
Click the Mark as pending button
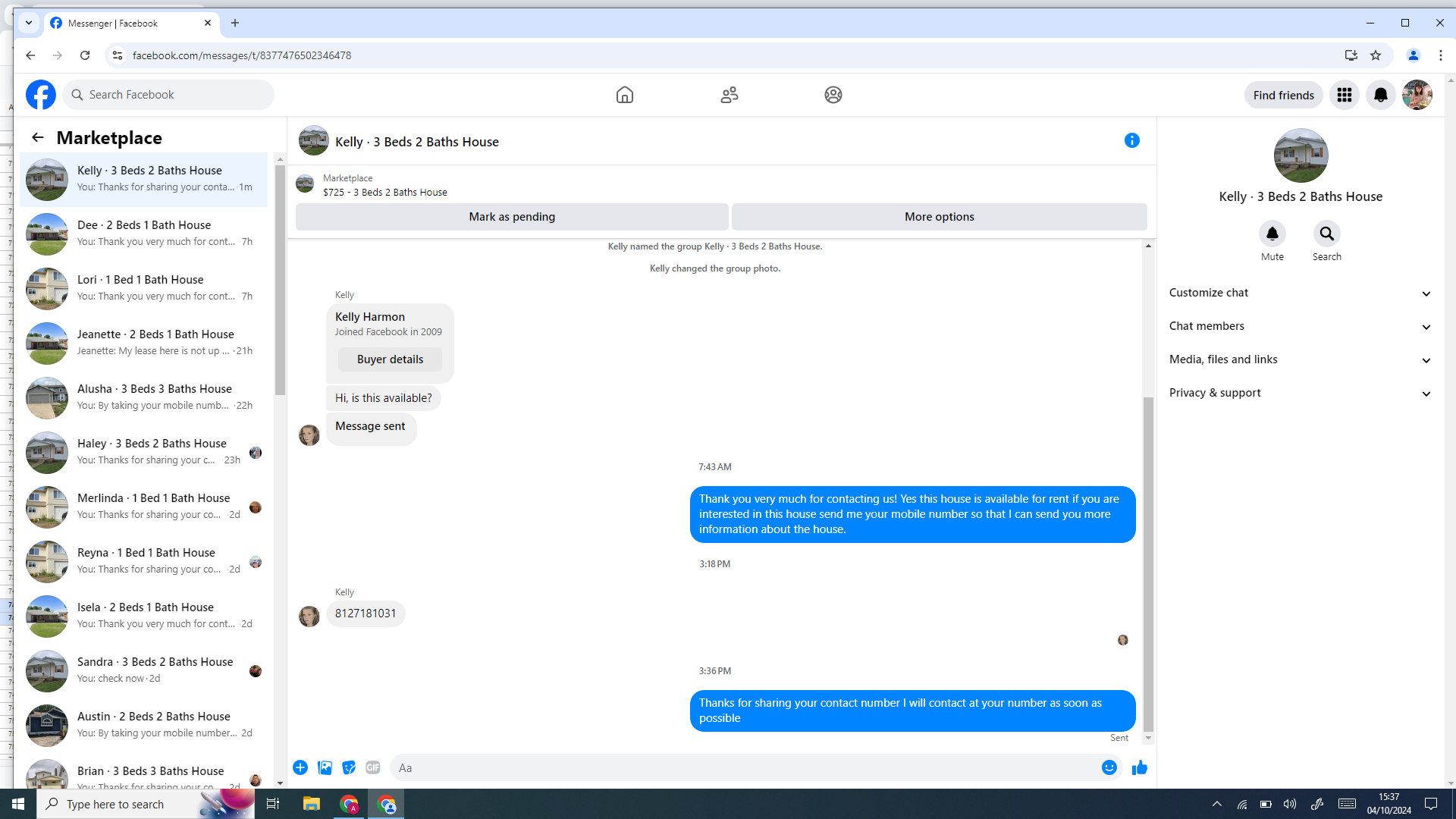(x=512, y=217)
